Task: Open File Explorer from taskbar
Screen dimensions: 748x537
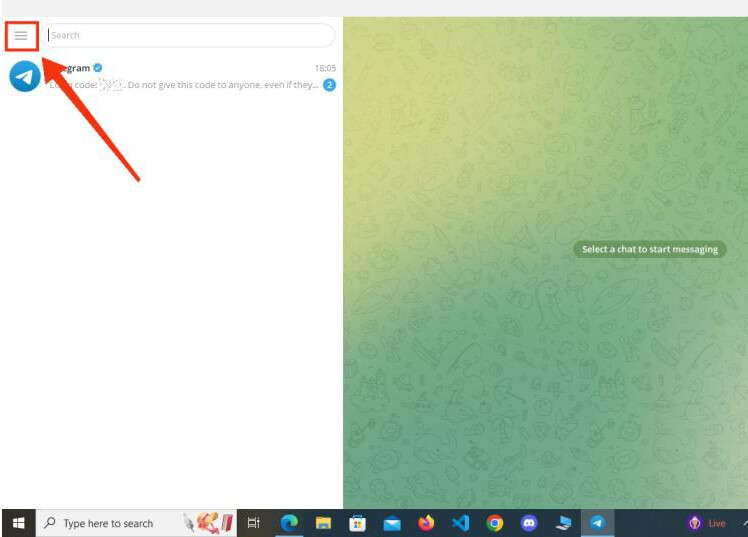Action: coord(323,523)
